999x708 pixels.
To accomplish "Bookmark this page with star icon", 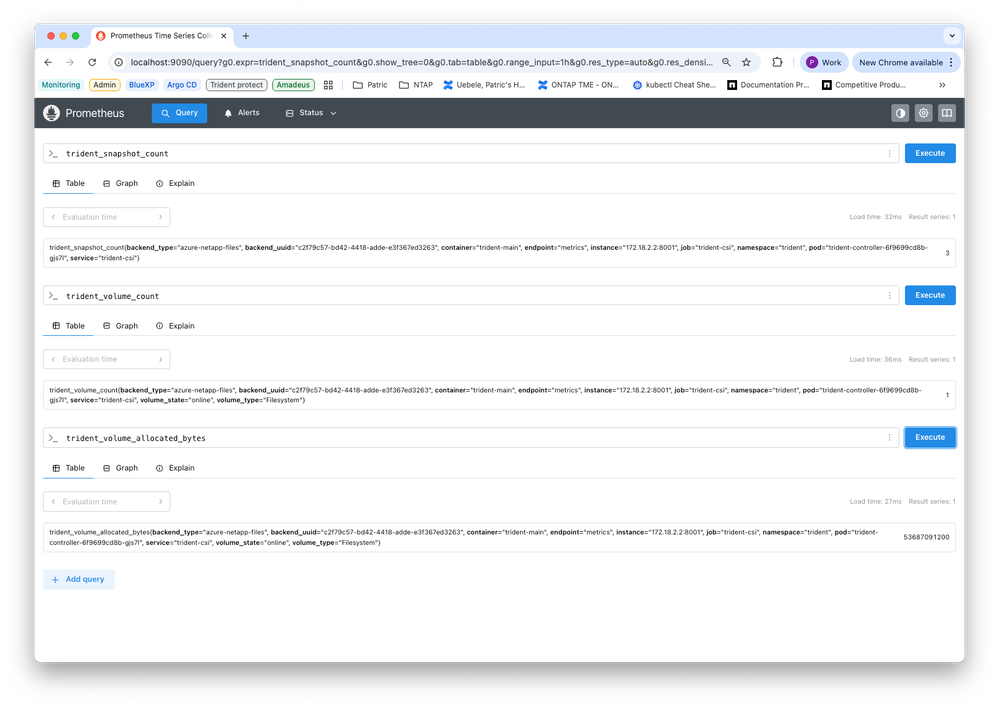I will tap(746, 62).
